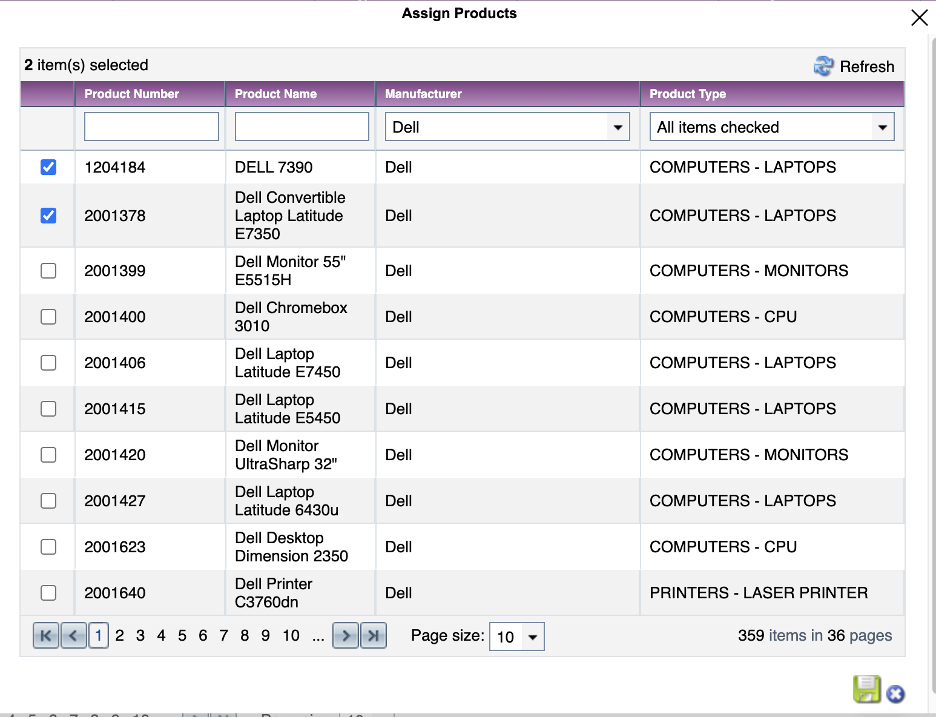Viewport: 936px width, 718px height.
Task: Sort by Manufacturer column header
Action: pyautogui.click(x=423, y=94)
